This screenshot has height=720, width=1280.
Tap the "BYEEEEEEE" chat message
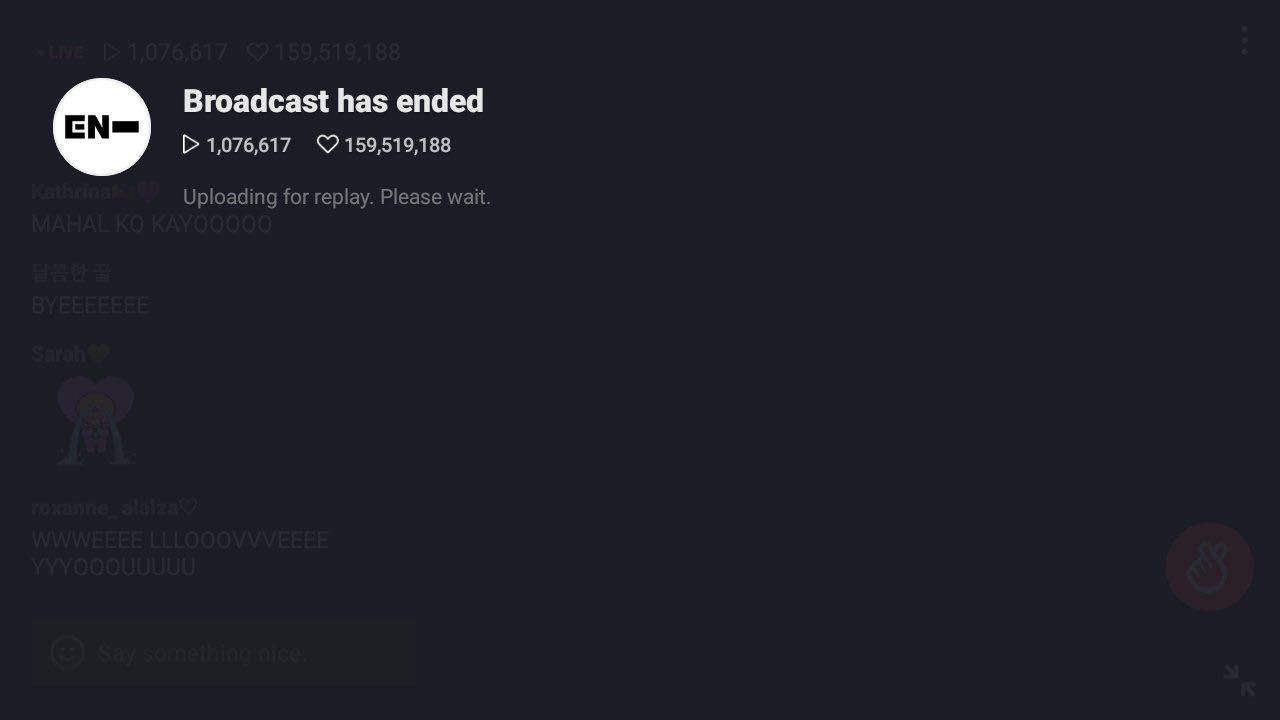[90, 305]
